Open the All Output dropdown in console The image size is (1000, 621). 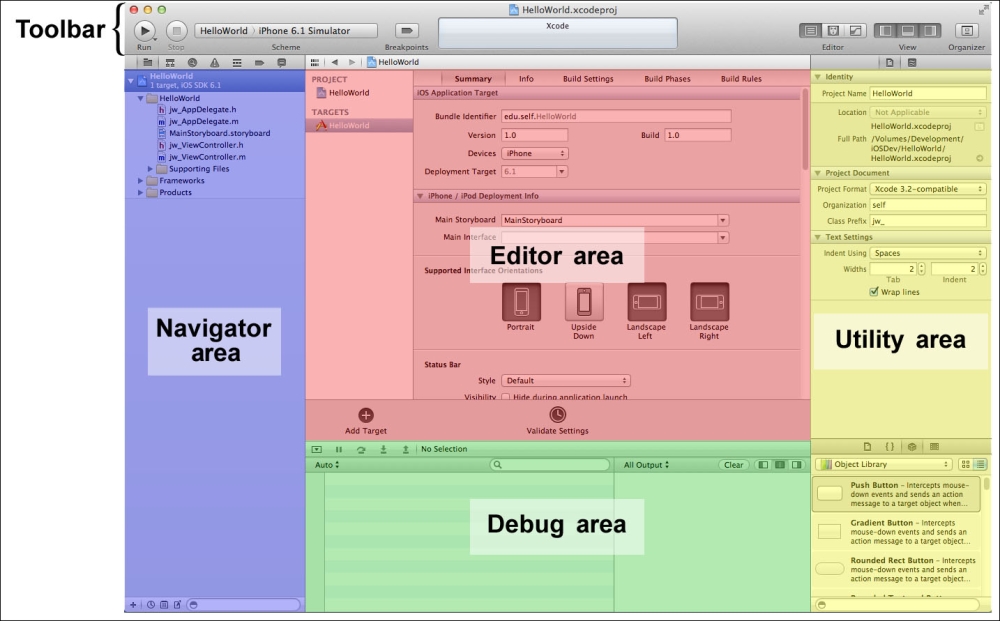[646, 465]
